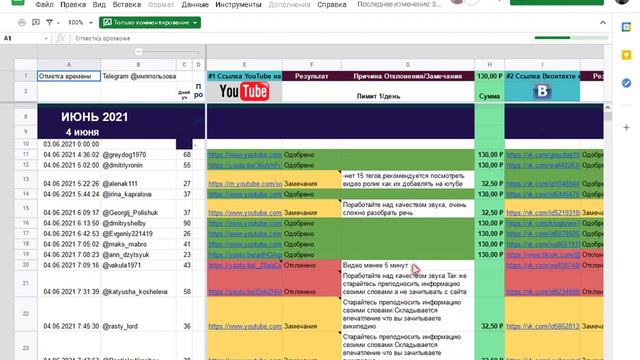This screenshot has width=640, height=360.
Task: Open YouTube link in @vakula1971 row
Action: [x=245, y=265]
